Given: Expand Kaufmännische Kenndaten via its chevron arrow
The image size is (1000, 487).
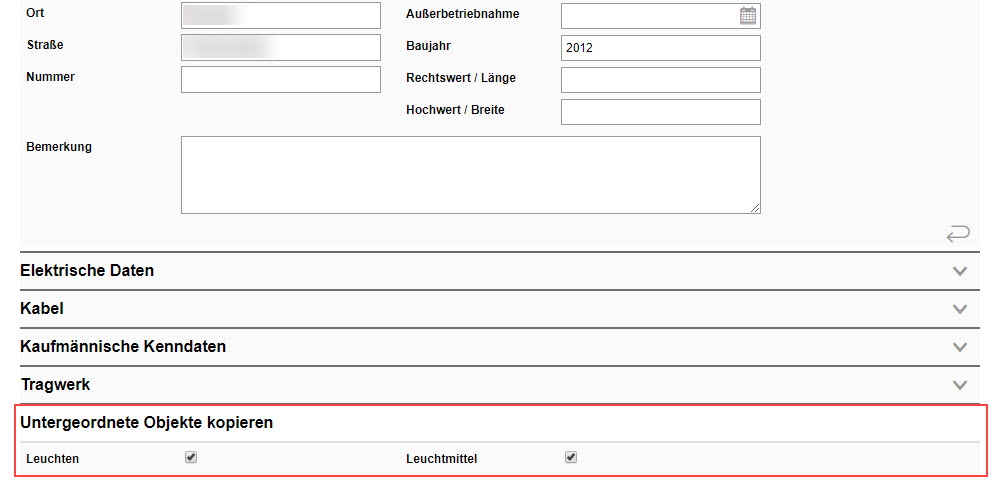Looking at the screenshot, I should [960, 347].
